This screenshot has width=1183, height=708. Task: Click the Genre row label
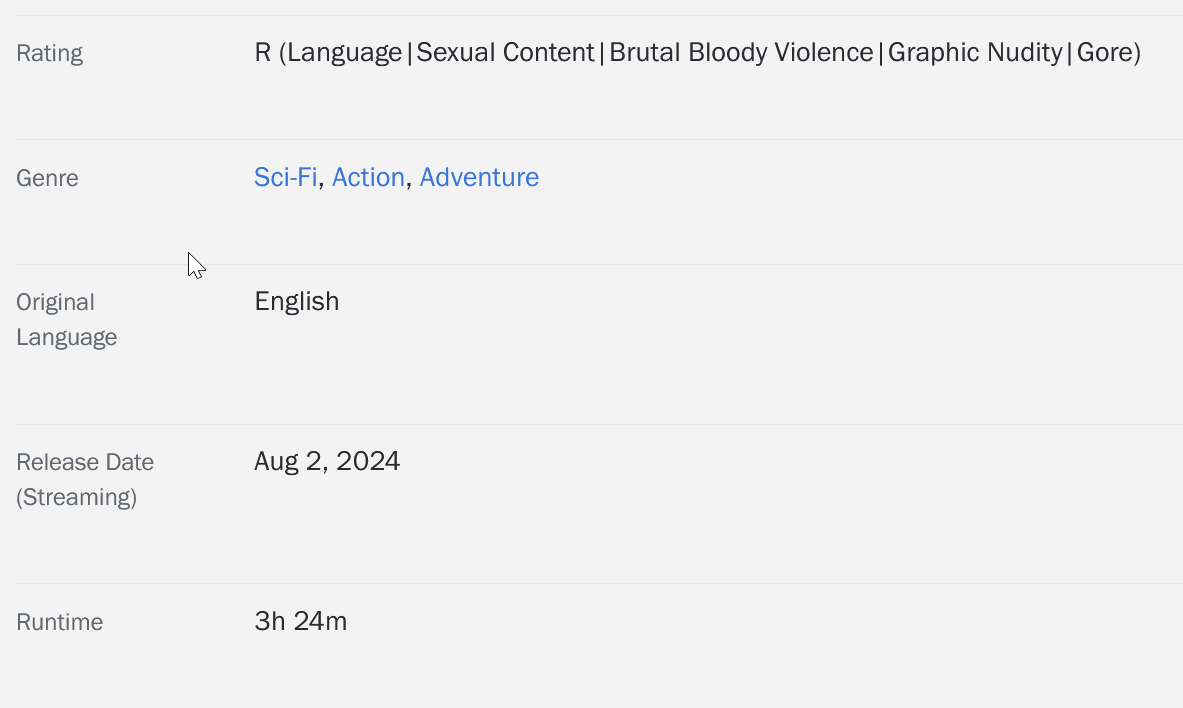(47, 178)
